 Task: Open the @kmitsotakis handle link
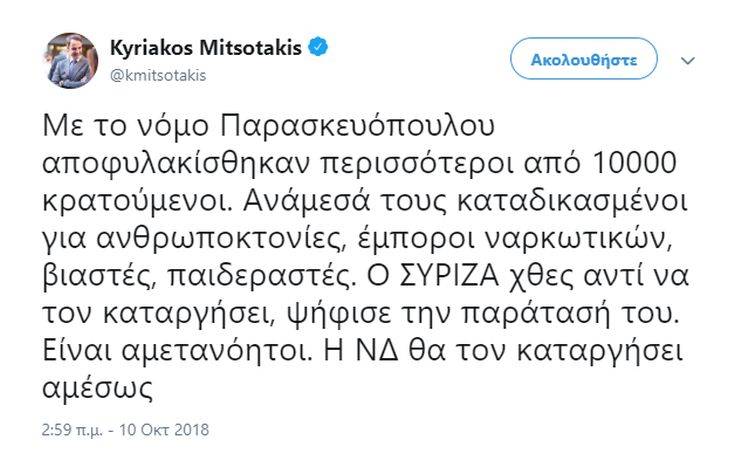pos(166,72)
